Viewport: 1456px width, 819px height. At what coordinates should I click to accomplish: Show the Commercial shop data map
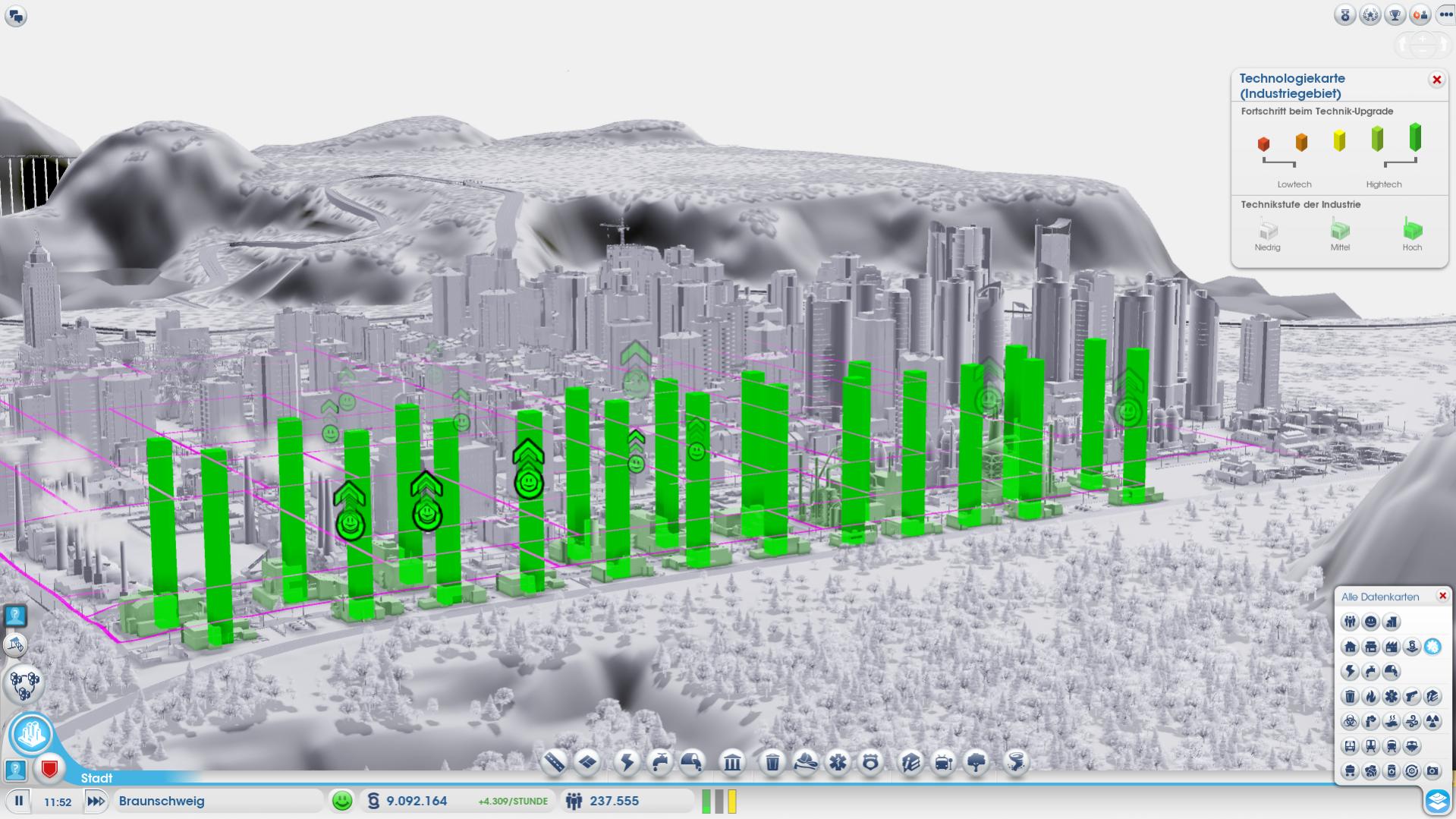(1370, 647)
